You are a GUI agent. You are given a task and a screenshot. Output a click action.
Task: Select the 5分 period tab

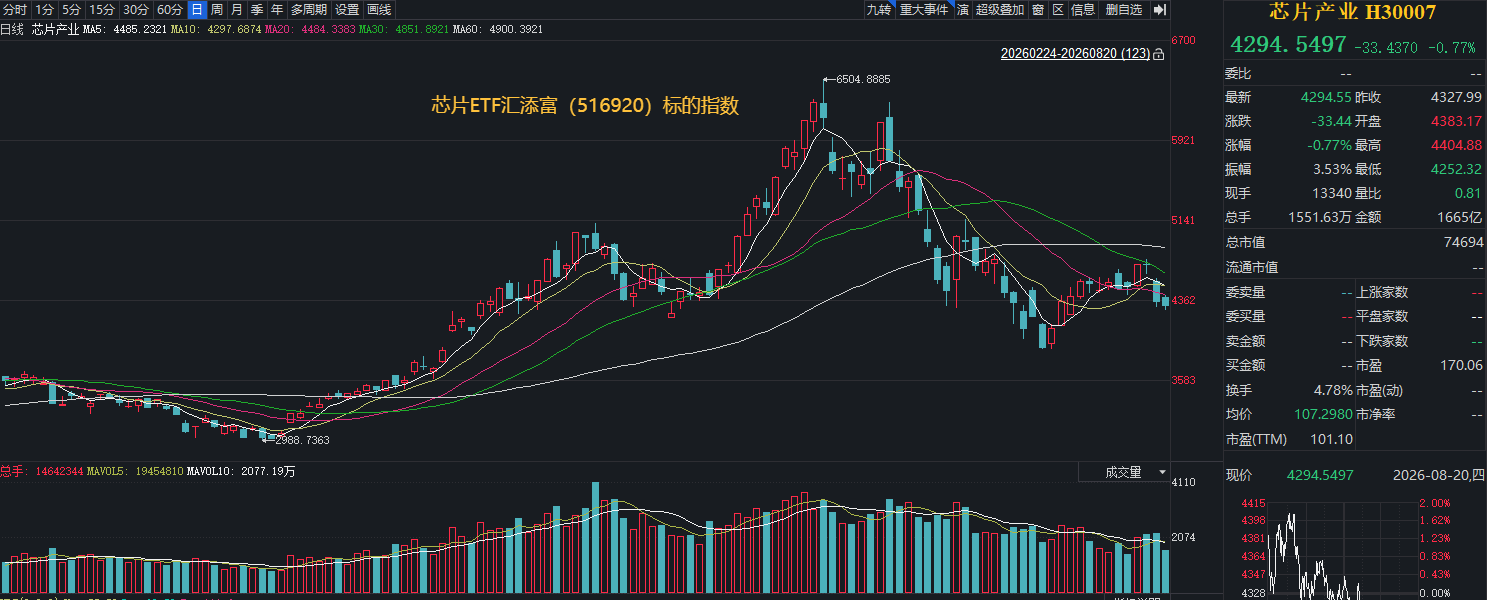point(71,9)
